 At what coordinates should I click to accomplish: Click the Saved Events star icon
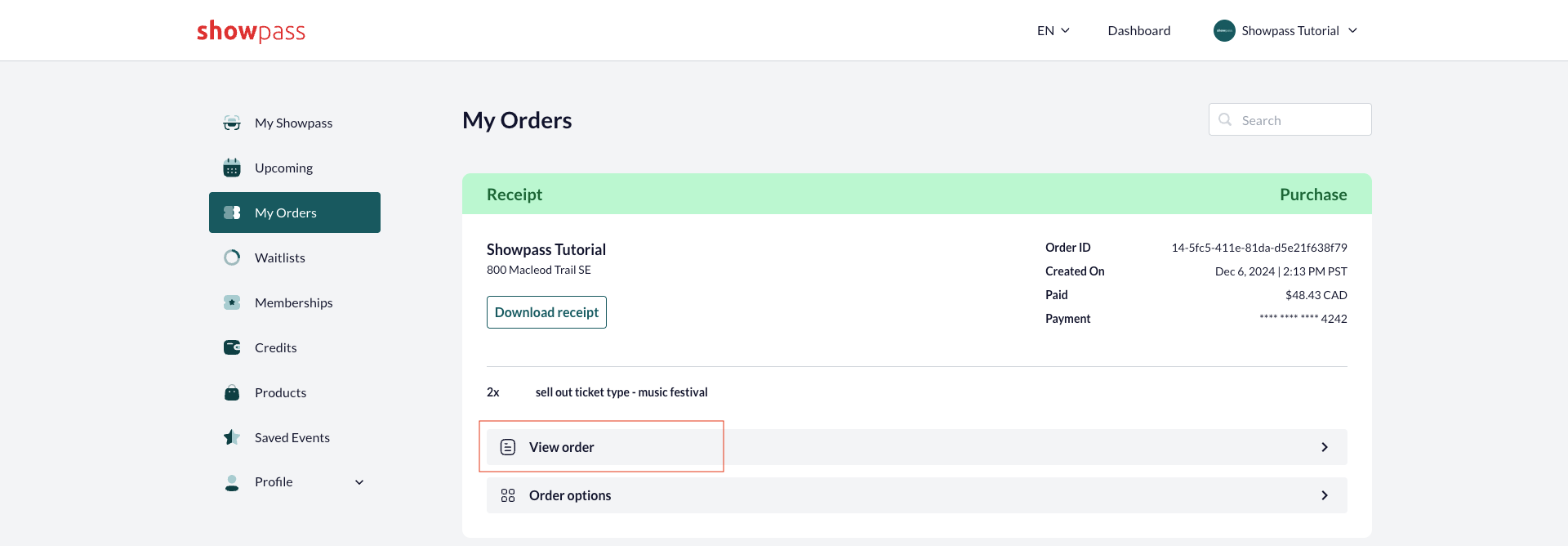(232, 437)
